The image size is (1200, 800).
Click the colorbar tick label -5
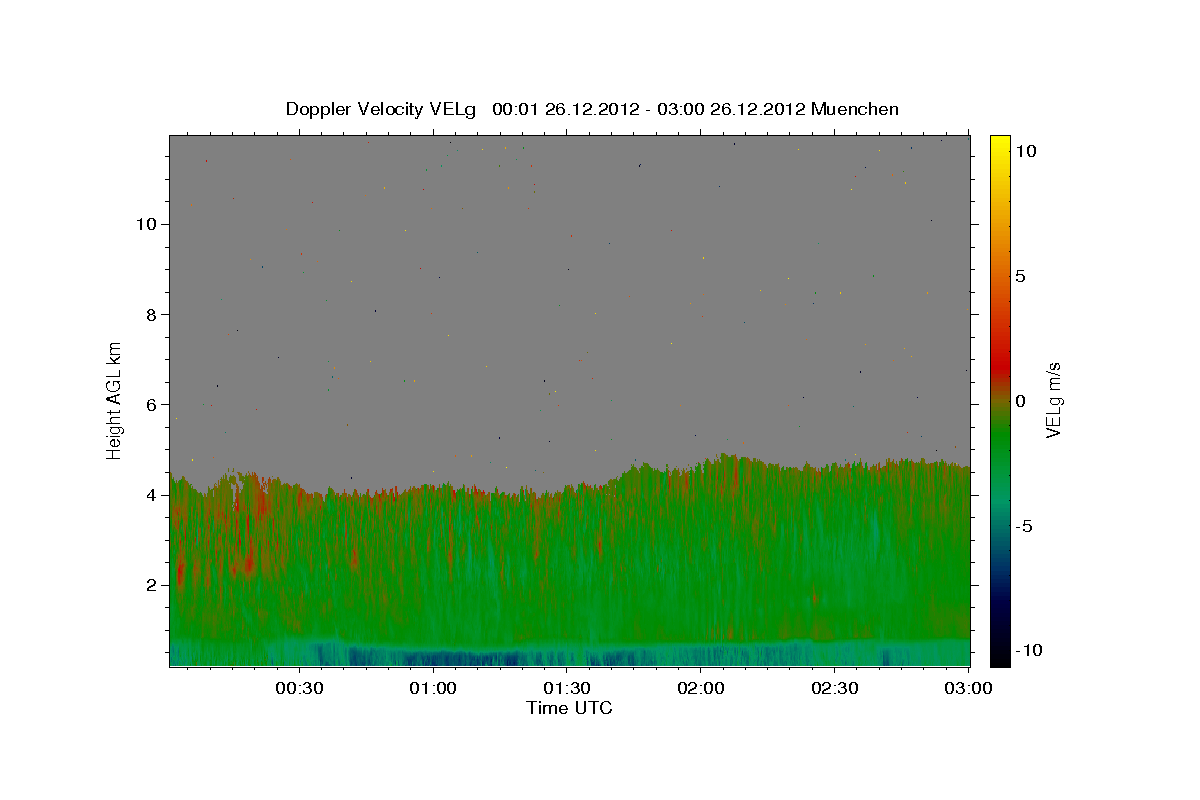[1025, 526]
